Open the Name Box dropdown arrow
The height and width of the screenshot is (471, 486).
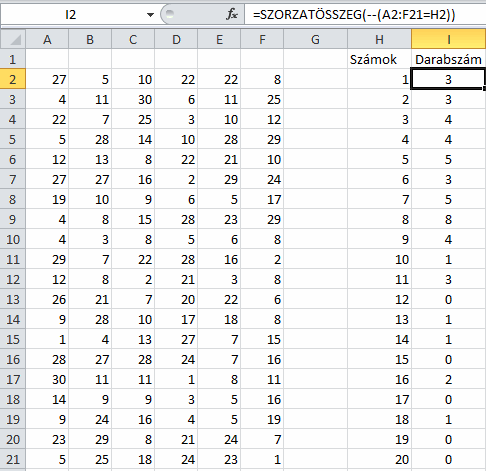point(150,15)
